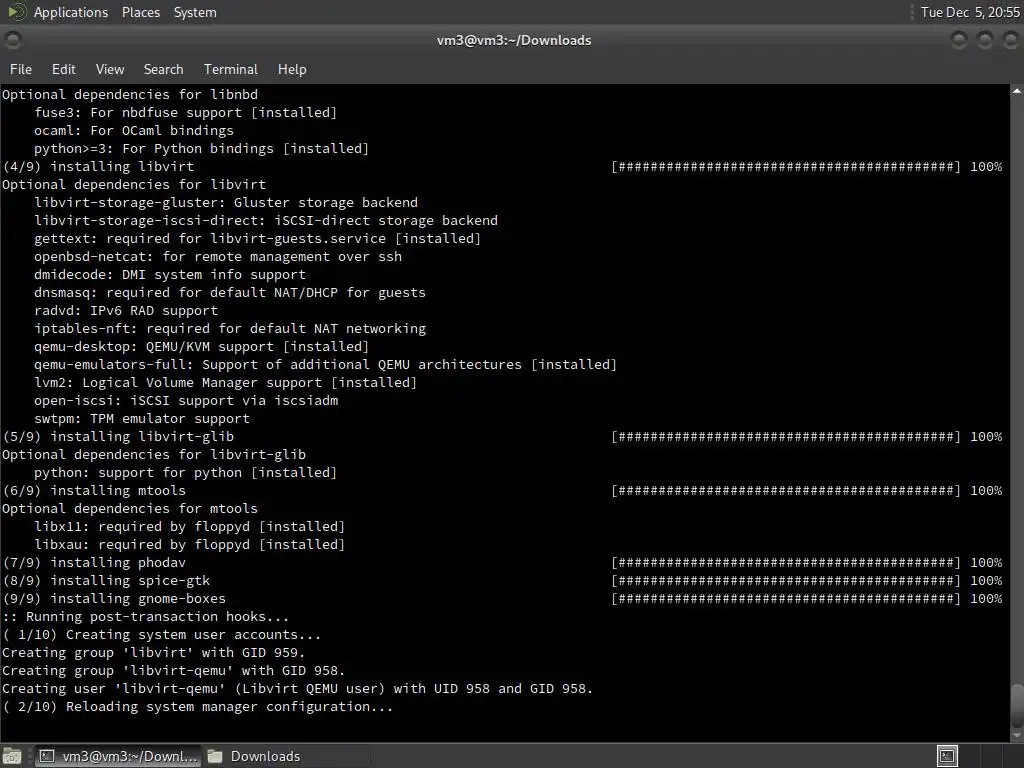1024x768 pixels.
Task: Click 'python: support for python [installed]' line
Action: [x=185, y=473]
